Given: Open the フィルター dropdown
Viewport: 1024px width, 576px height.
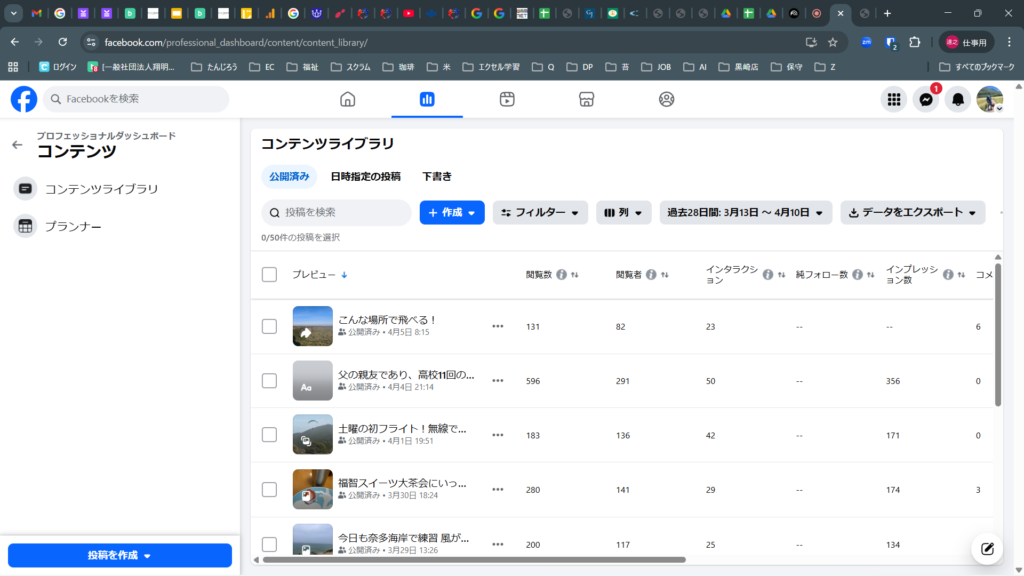Looking at the screenshot, I should click(x=540, y=212).
